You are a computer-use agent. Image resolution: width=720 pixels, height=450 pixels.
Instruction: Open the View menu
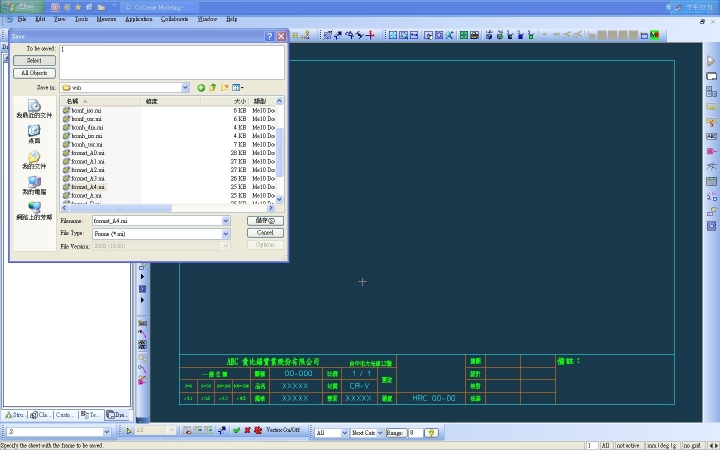point(60,19)
